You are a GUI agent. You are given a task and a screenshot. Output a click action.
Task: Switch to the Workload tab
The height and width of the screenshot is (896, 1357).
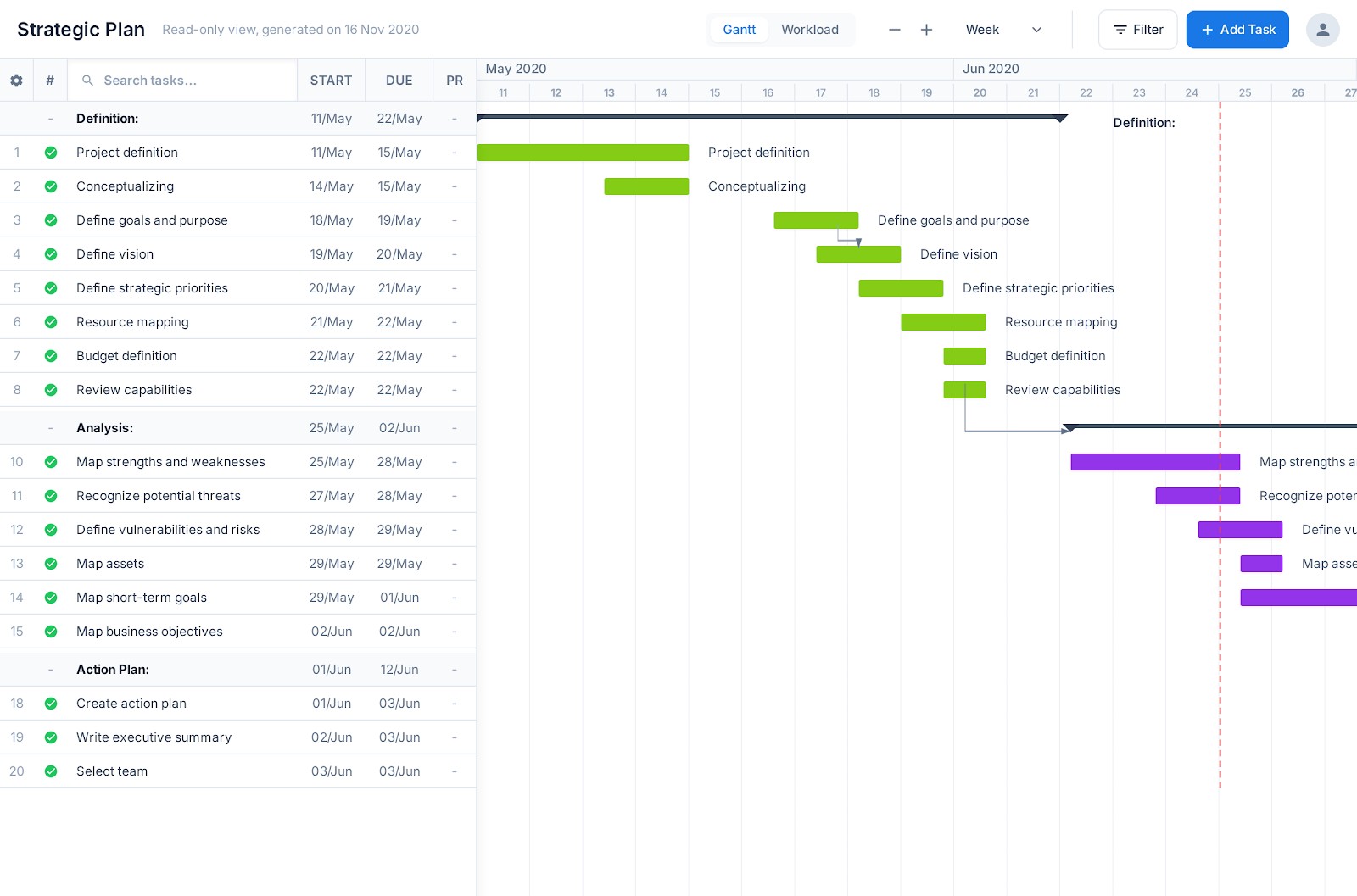[809, 29]
